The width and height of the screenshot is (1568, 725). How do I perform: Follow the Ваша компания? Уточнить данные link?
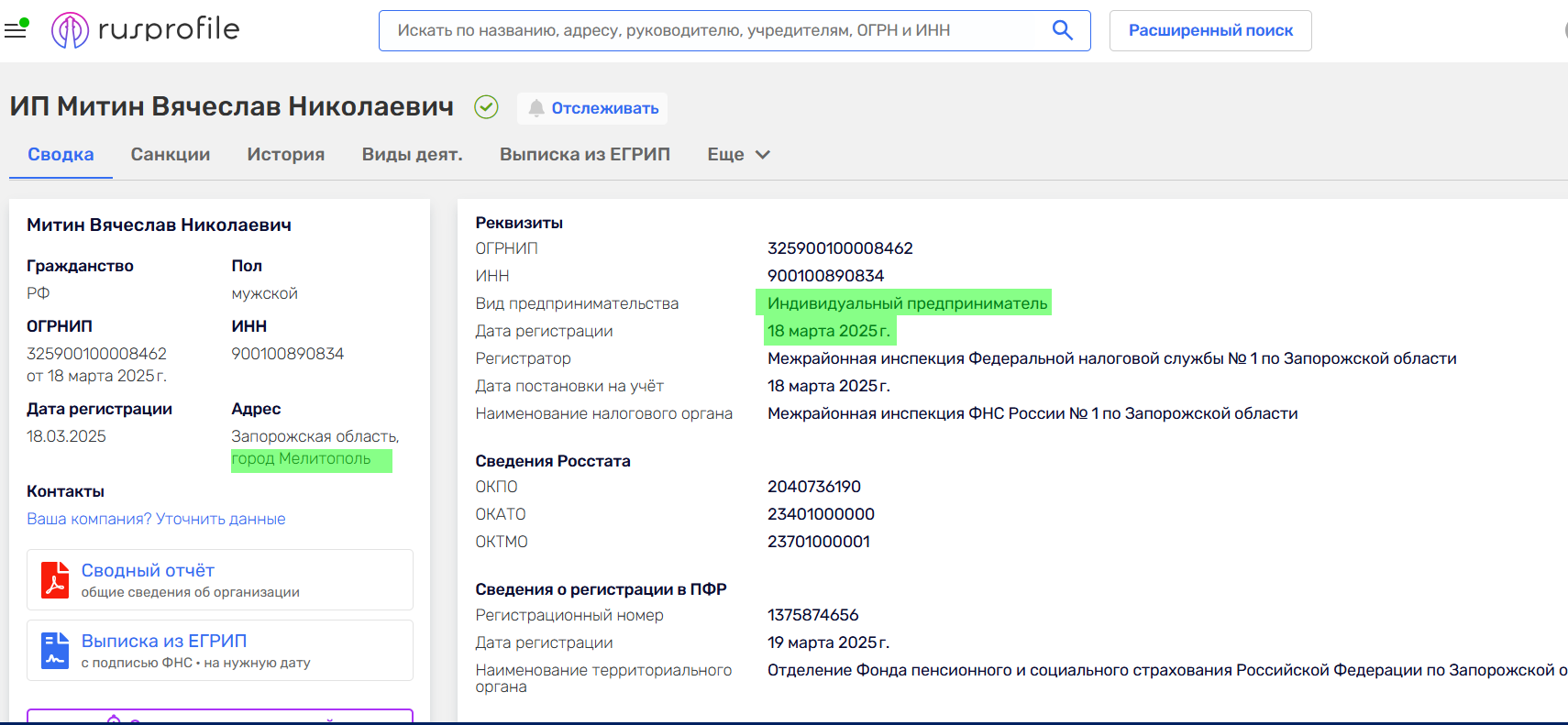[156, 519]
